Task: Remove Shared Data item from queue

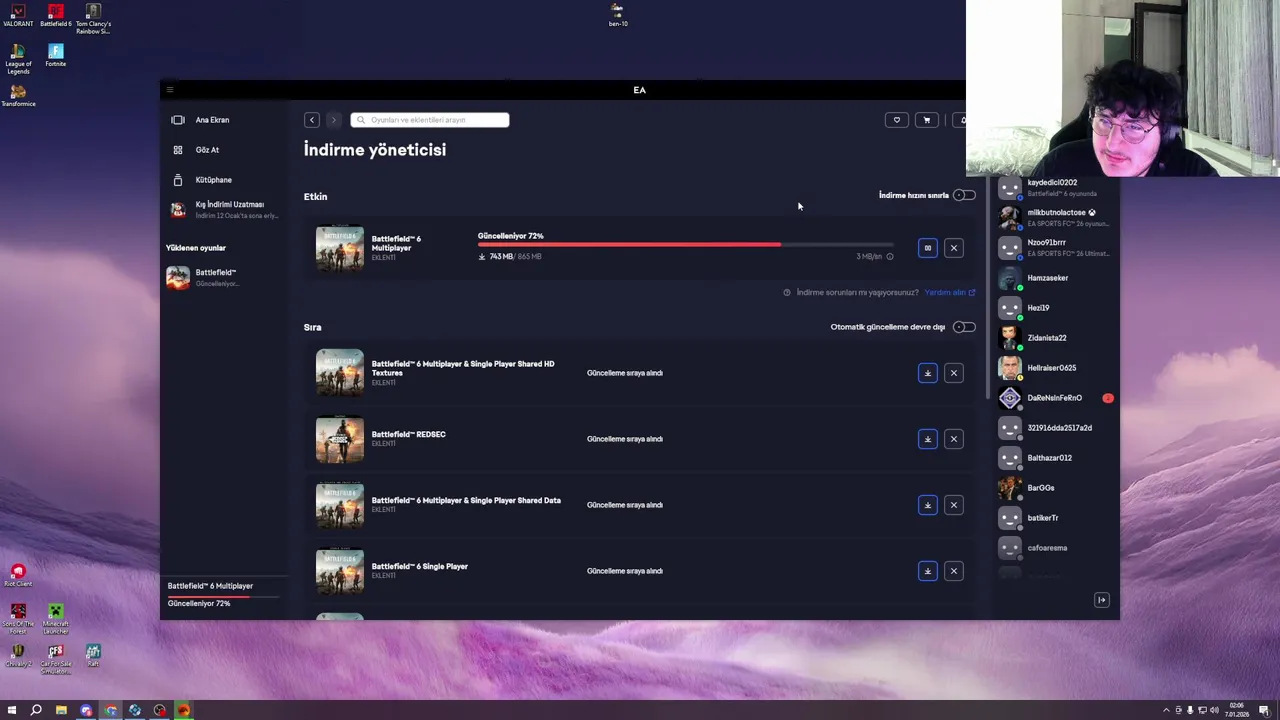Action: click(x=954, y=505)
